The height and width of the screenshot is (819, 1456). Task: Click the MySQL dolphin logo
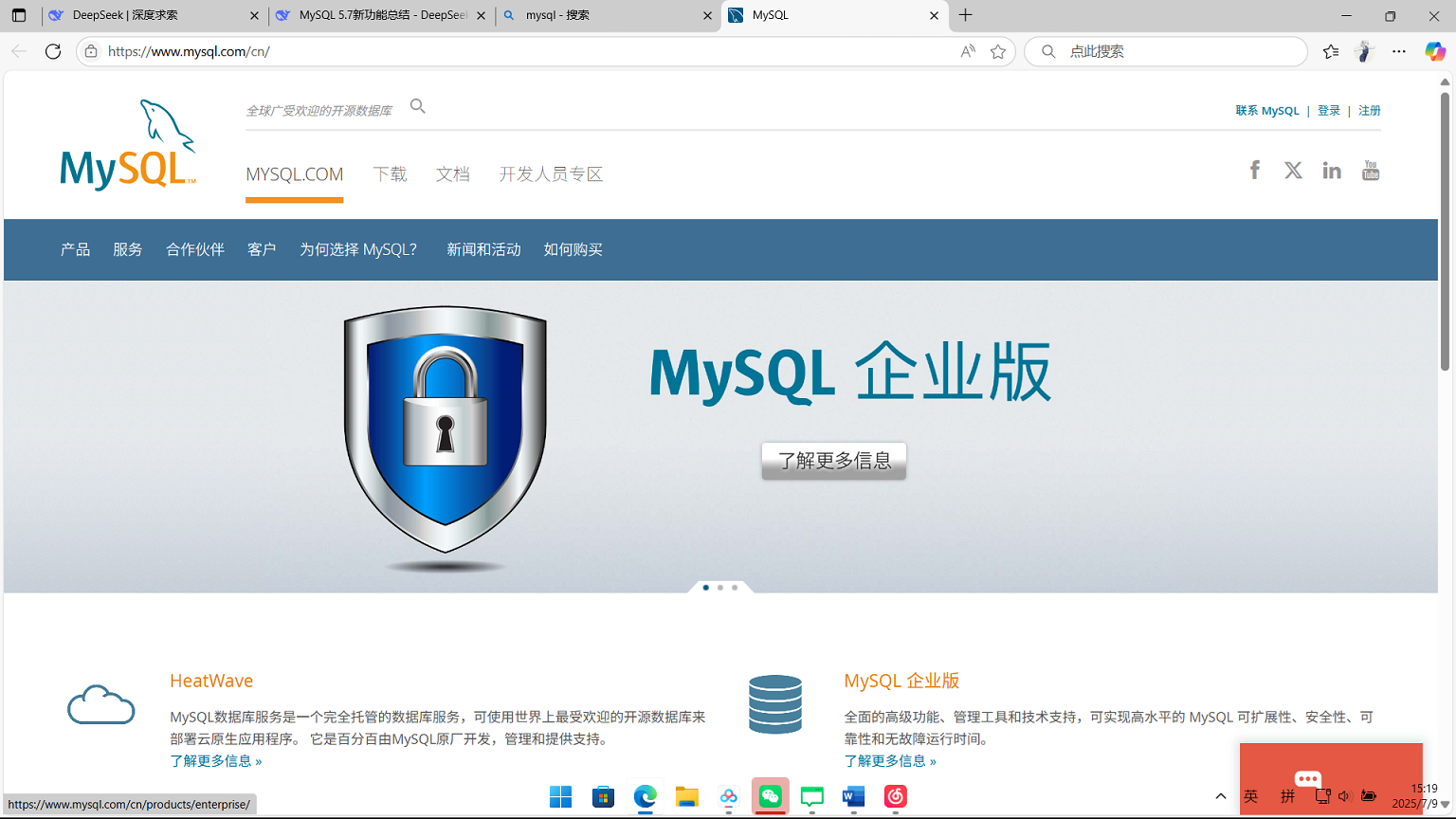[128, 140]
